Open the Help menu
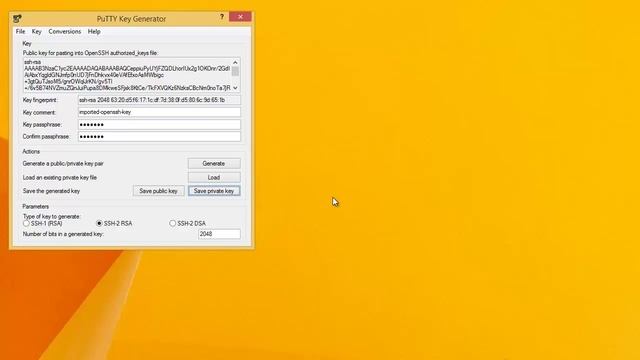 coord(94,31)
